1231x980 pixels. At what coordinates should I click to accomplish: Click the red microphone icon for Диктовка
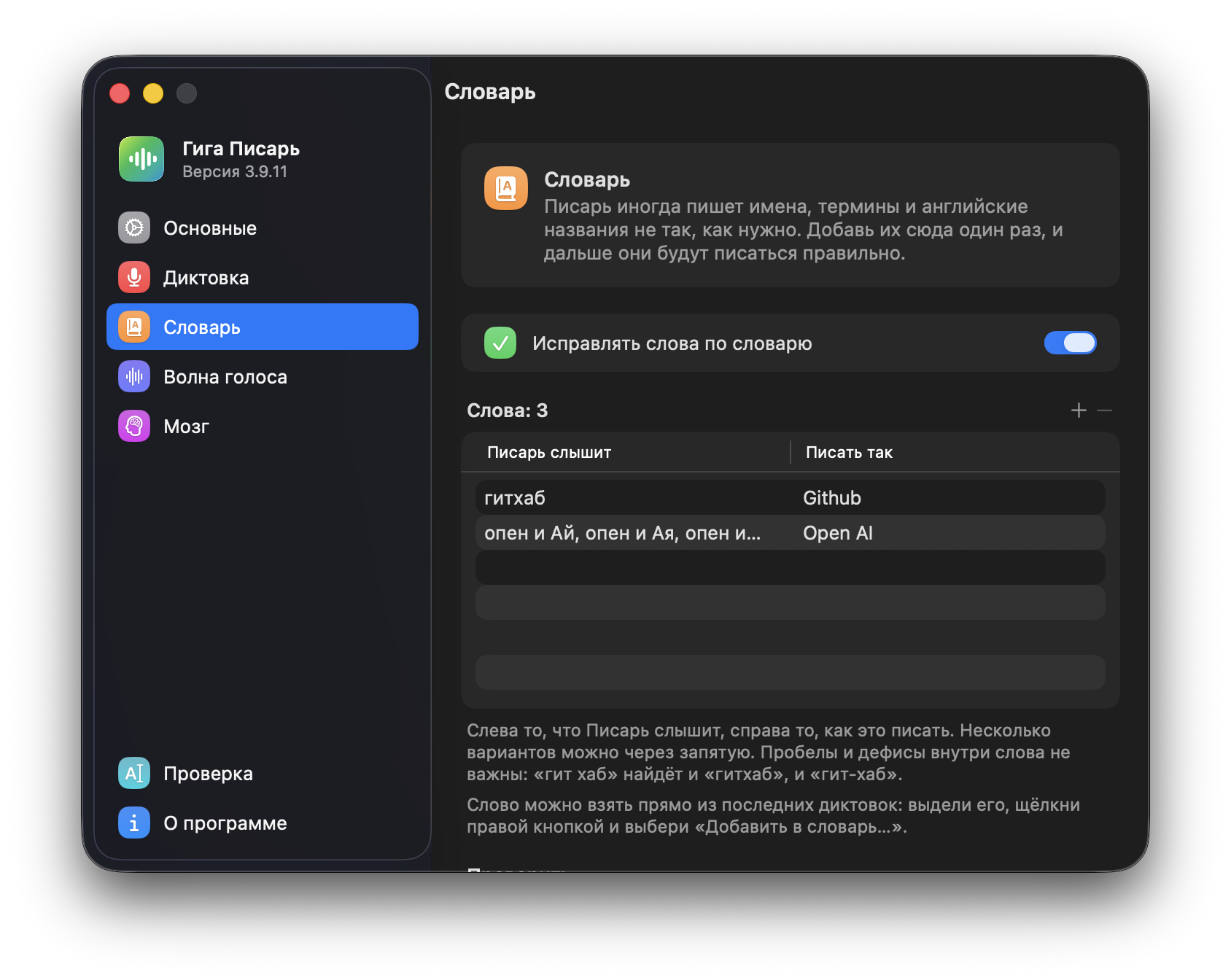pos(134,278)
